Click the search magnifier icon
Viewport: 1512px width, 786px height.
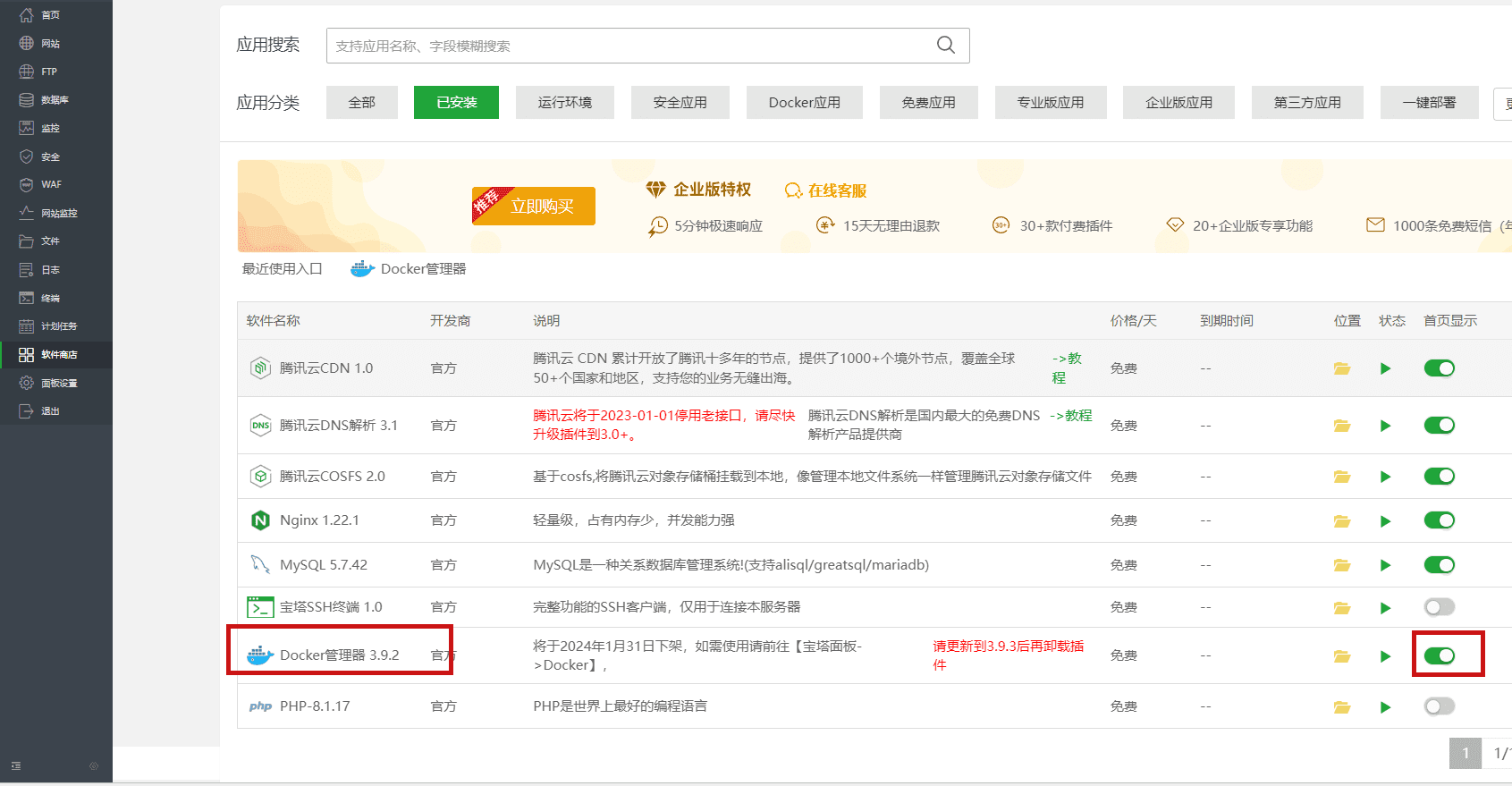[x=945, y=46]
